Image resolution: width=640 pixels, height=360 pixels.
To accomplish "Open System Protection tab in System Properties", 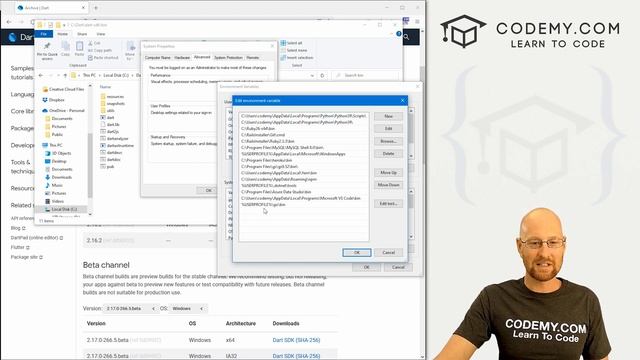I will tap(228, 58).
